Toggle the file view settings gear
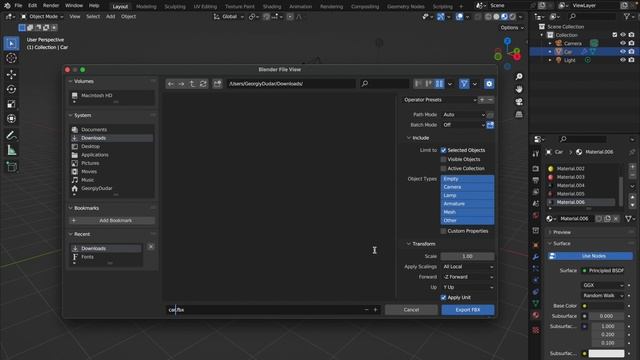 coord(489,84)
